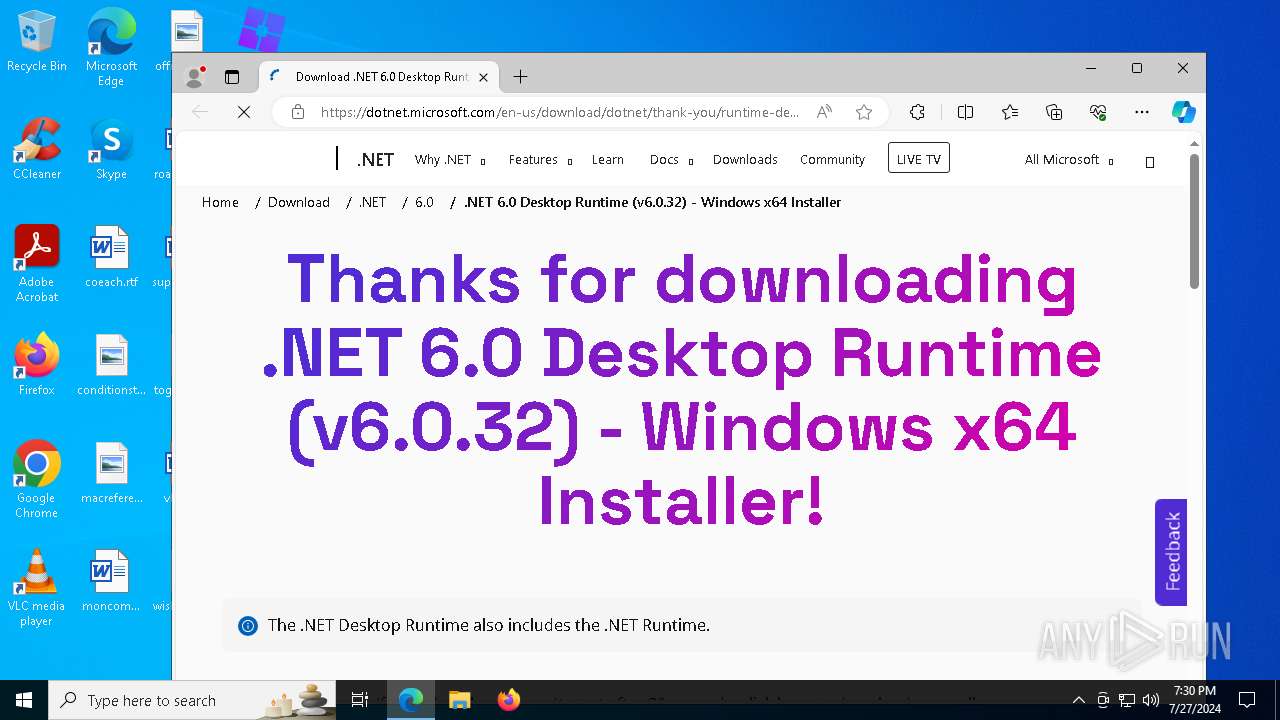The height and width of the screenshot is (720, 1280).
Task: Open the volume speaker tray icon
Action: pos(1151,700)
